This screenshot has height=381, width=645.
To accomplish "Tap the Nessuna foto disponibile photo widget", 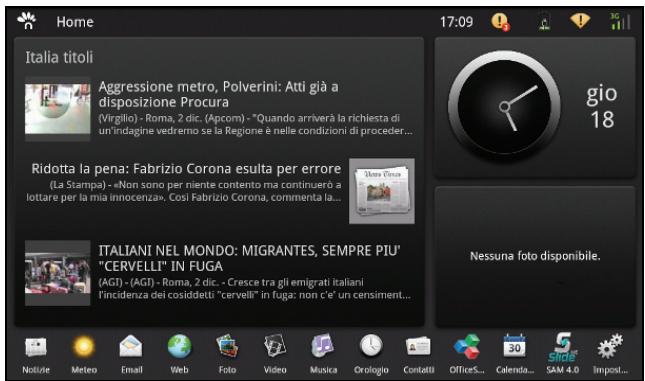I will point(535,256).
